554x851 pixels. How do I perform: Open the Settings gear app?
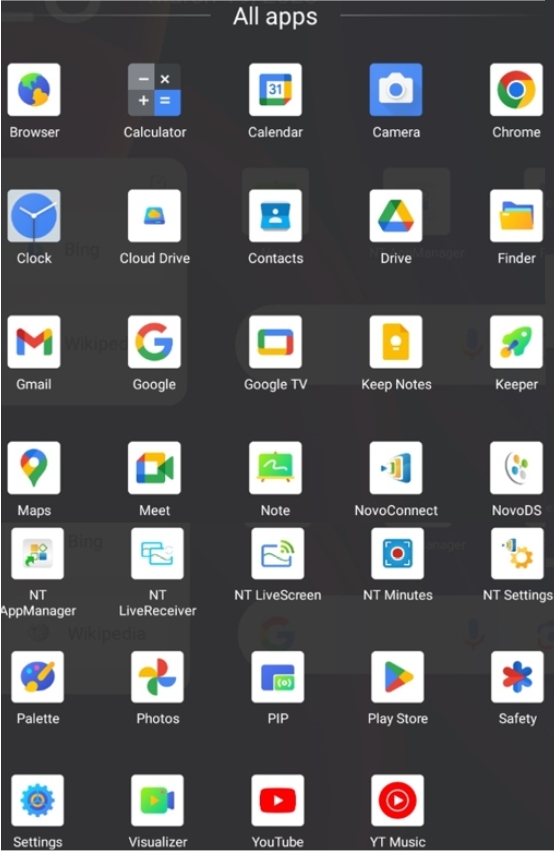37,800
